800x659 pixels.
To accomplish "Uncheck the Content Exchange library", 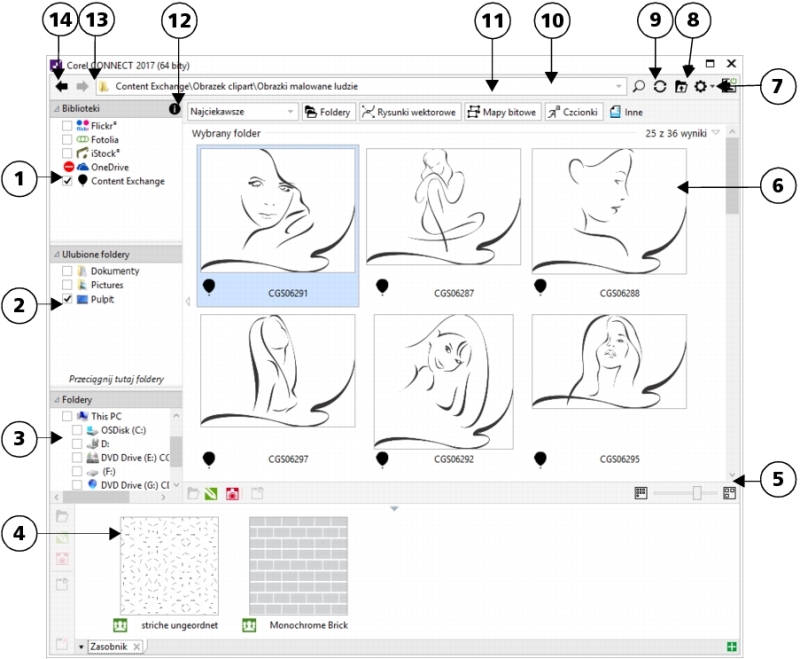I will click(67, 181).
